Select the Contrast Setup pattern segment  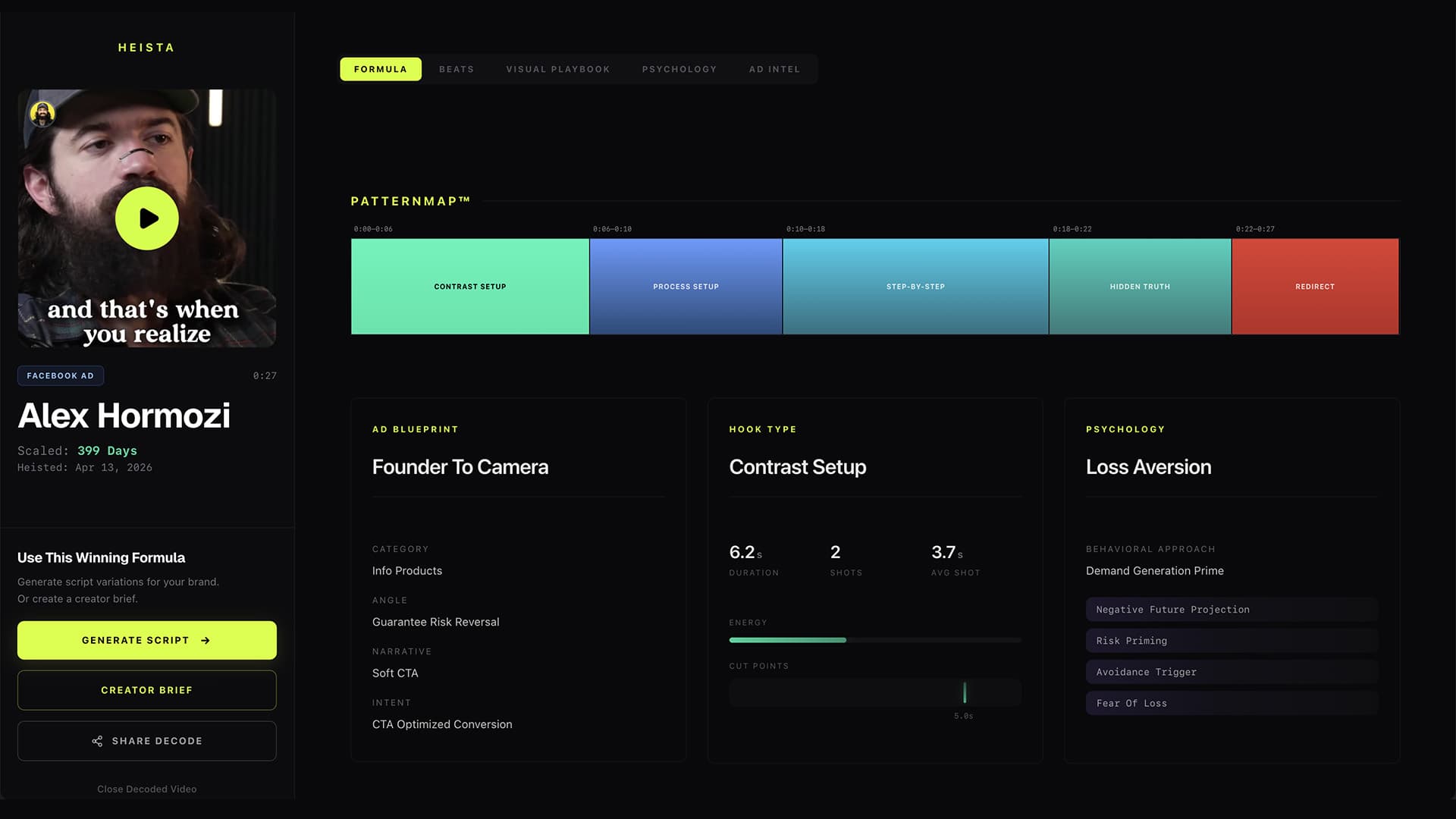[x=470, y=287]
